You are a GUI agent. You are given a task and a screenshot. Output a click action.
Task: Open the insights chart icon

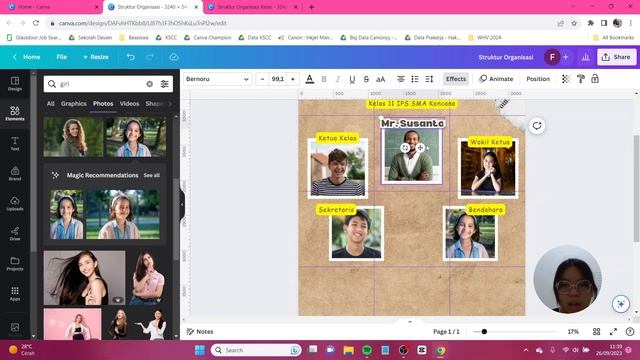coord(585,57)
